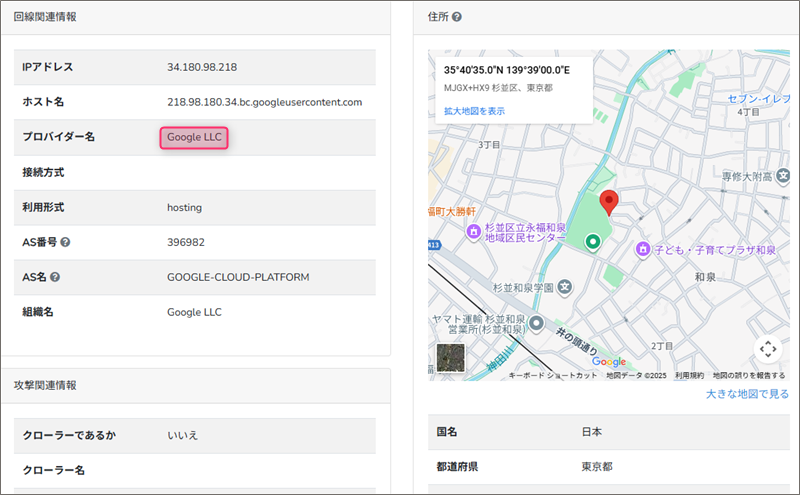Click the Google logo on the map
Viewport: 800px width, 495px height.
(x=608, y=361)
